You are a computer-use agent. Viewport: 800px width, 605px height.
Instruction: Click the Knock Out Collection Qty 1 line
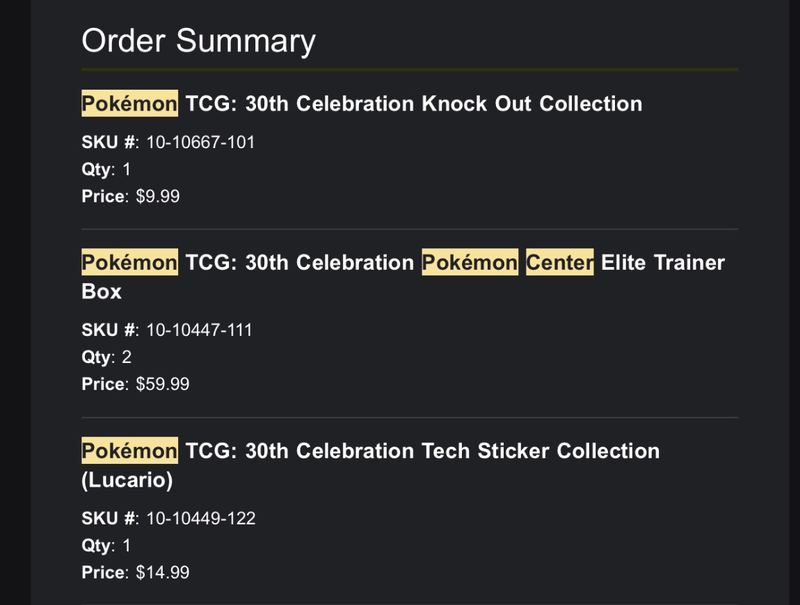coord(106,169)
